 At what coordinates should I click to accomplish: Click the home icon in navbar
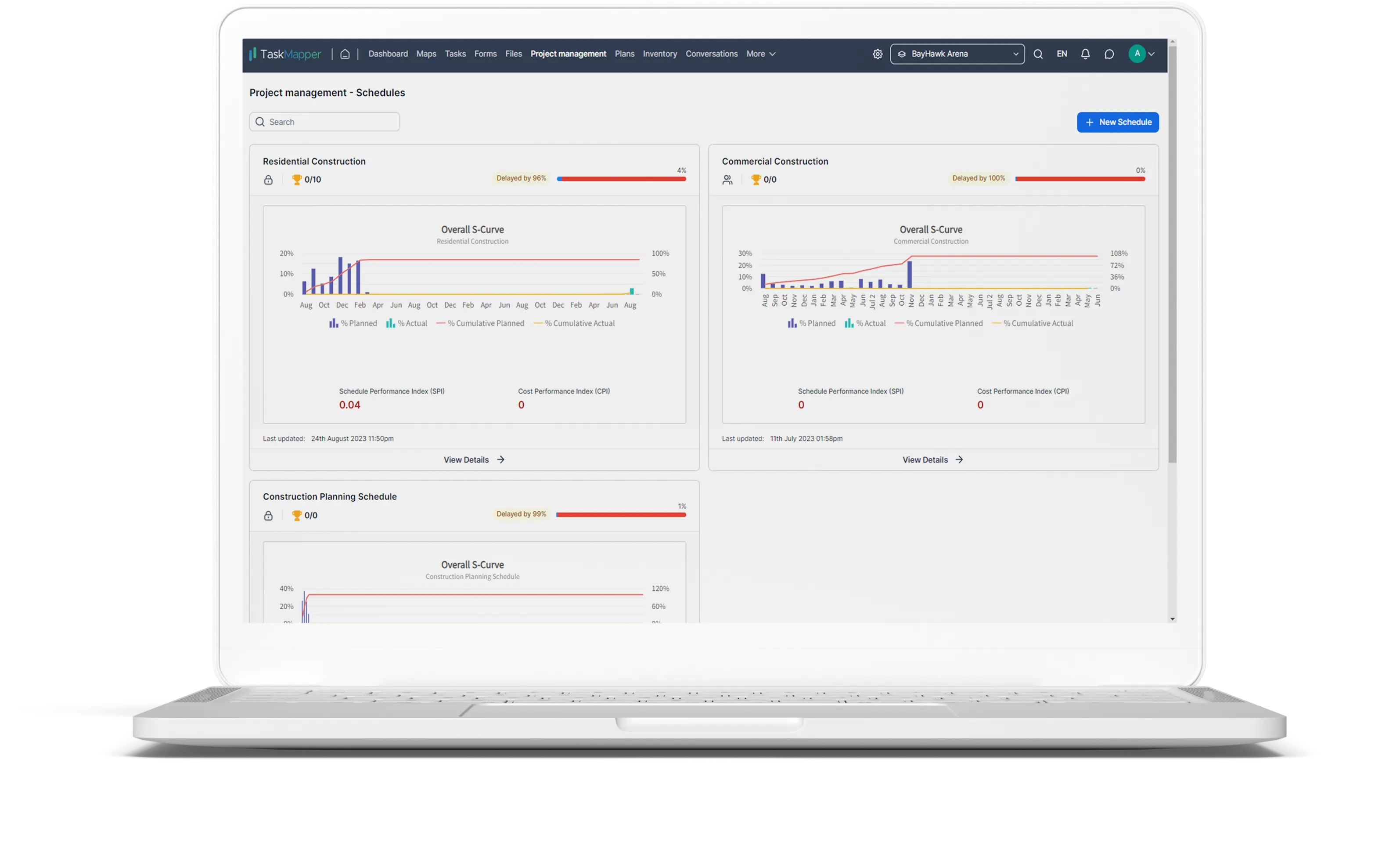click(x=345, y=54)
